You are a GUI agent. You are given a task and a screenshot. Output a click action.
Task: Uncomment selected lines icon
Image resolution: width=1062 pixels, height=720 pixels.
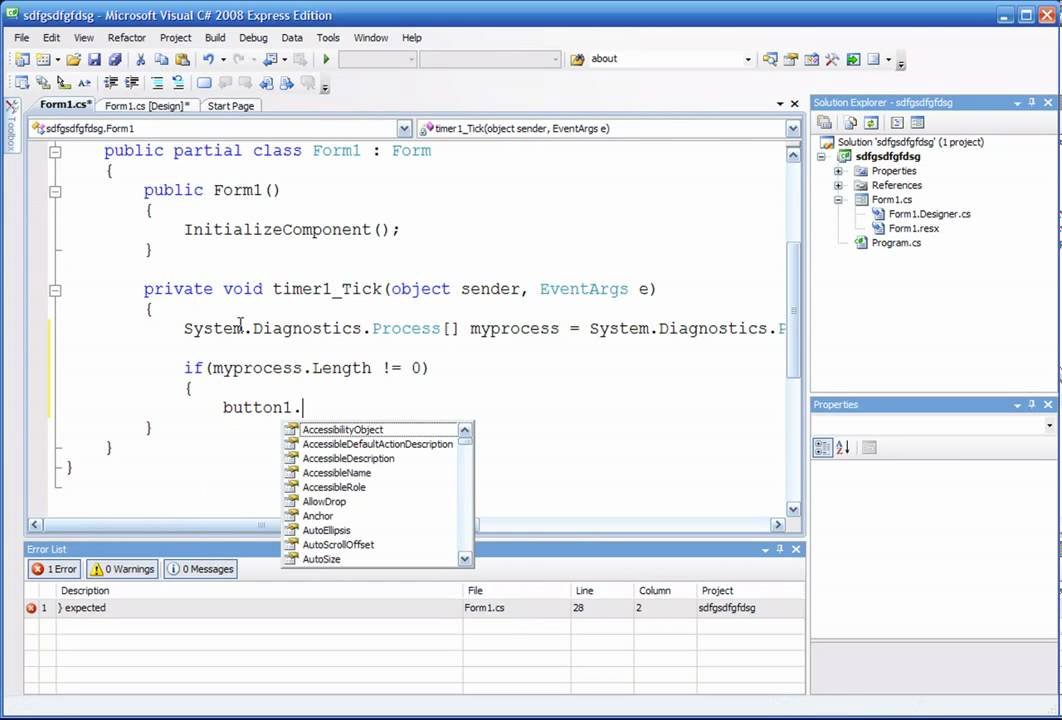[178, 83]
